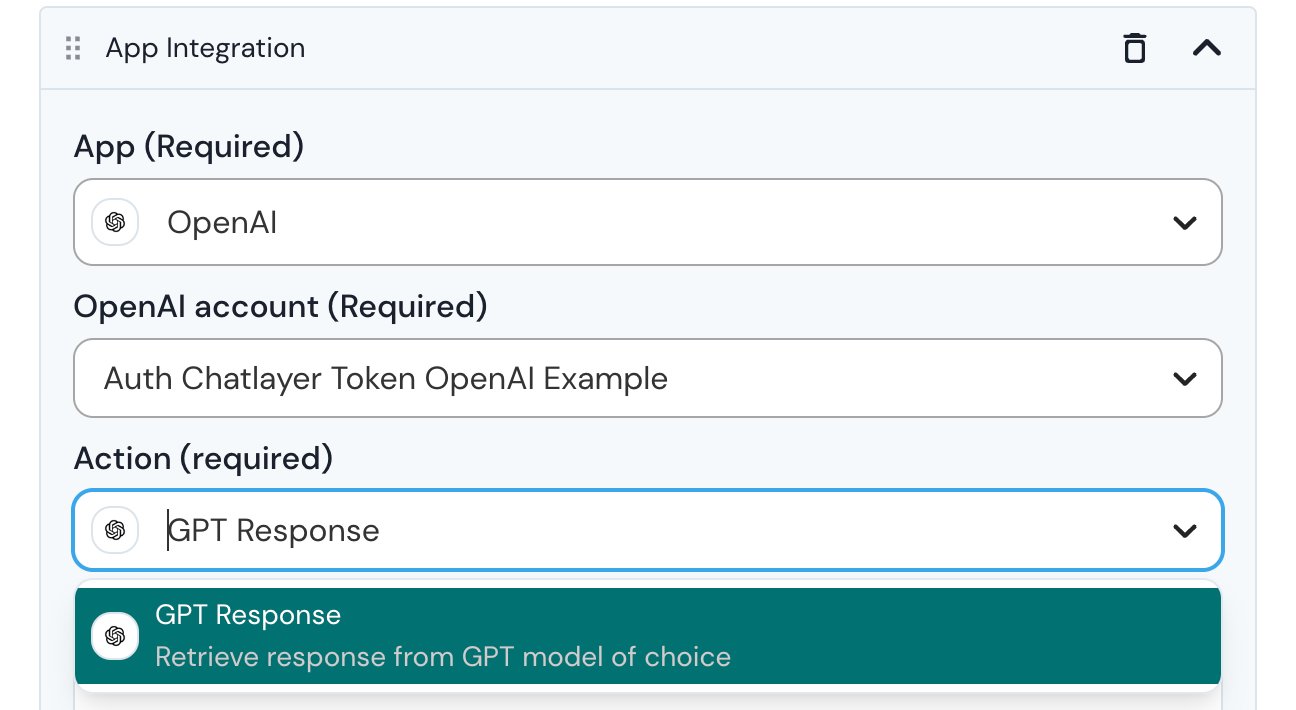Select the GPT Response option from list
This screenshot has width=1296, height=710.
[248, 615]
